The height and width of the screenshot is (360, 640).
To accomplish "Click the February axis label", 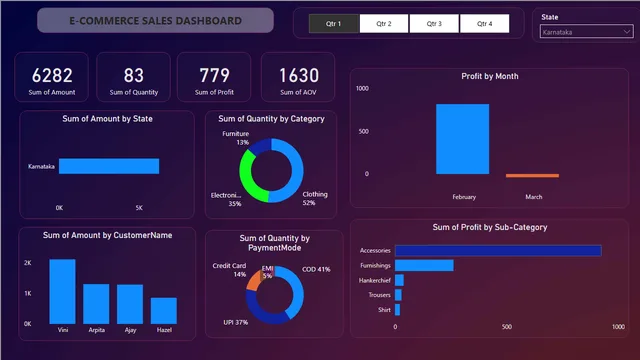I will (x=464, y=197).
